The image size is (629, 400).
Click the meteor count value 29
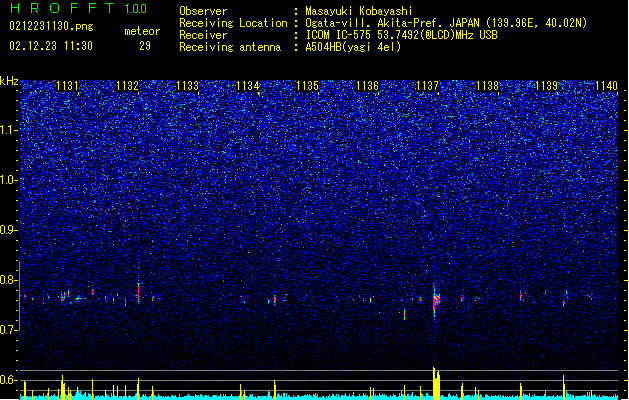point(145,46)
